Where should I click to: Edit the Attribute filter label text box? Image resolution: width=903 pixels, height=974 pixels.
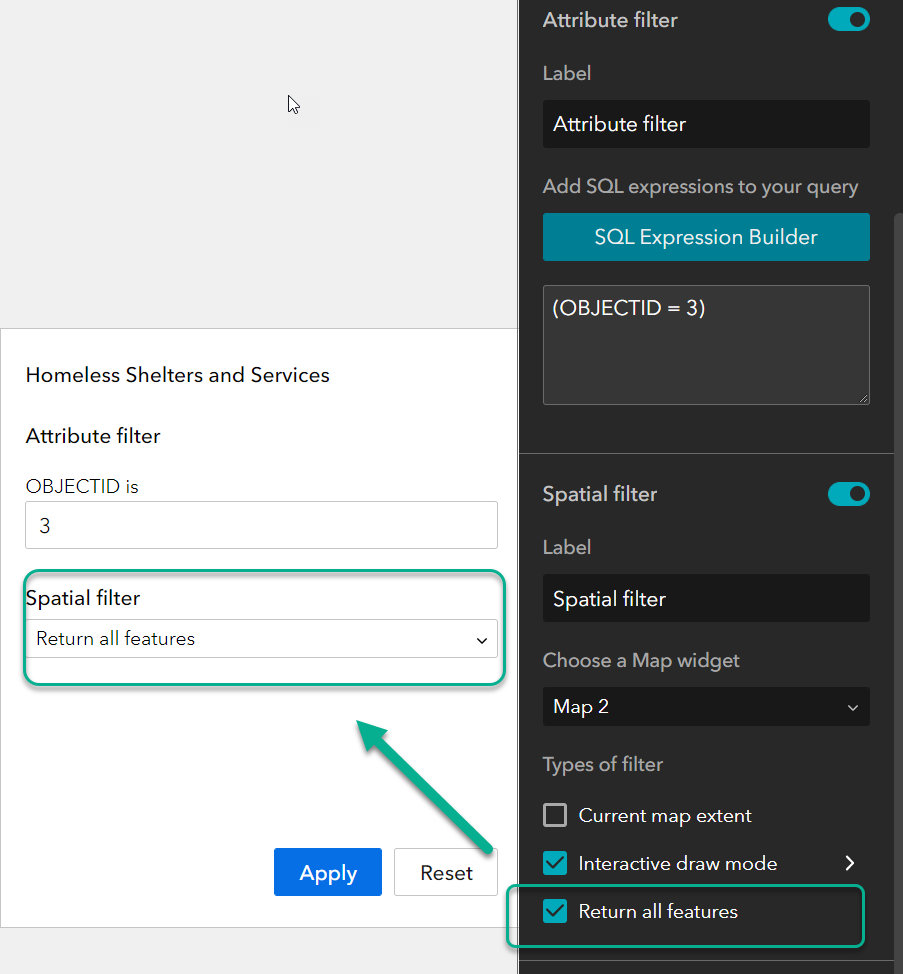tap(705, 124)
